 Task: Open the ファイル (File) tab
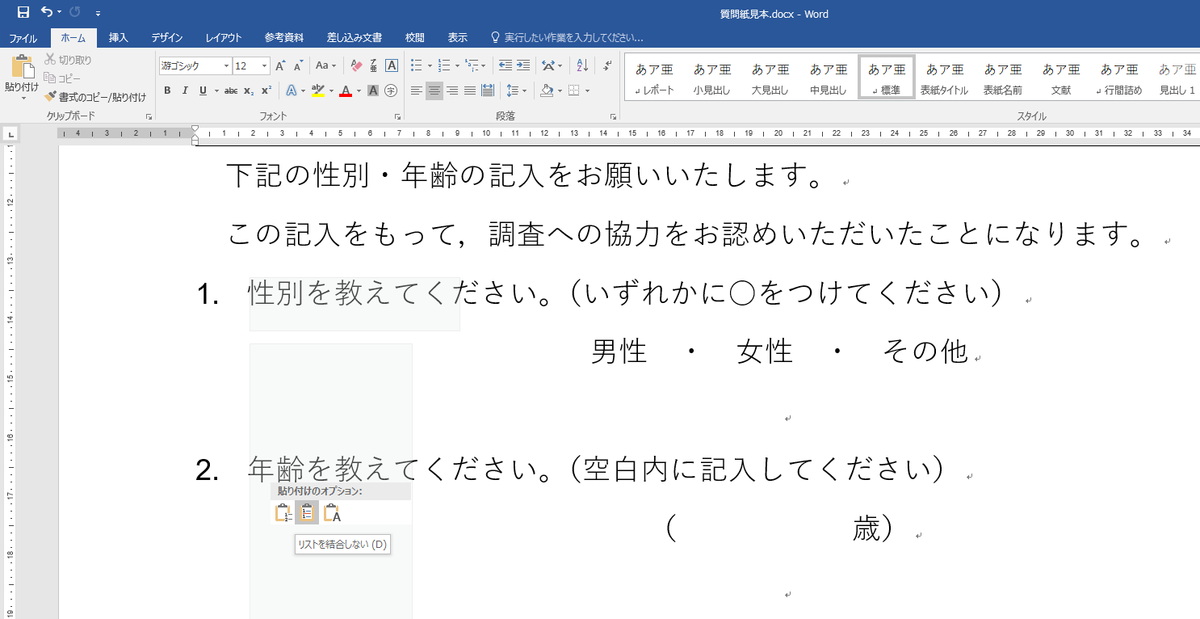(22, 38)
